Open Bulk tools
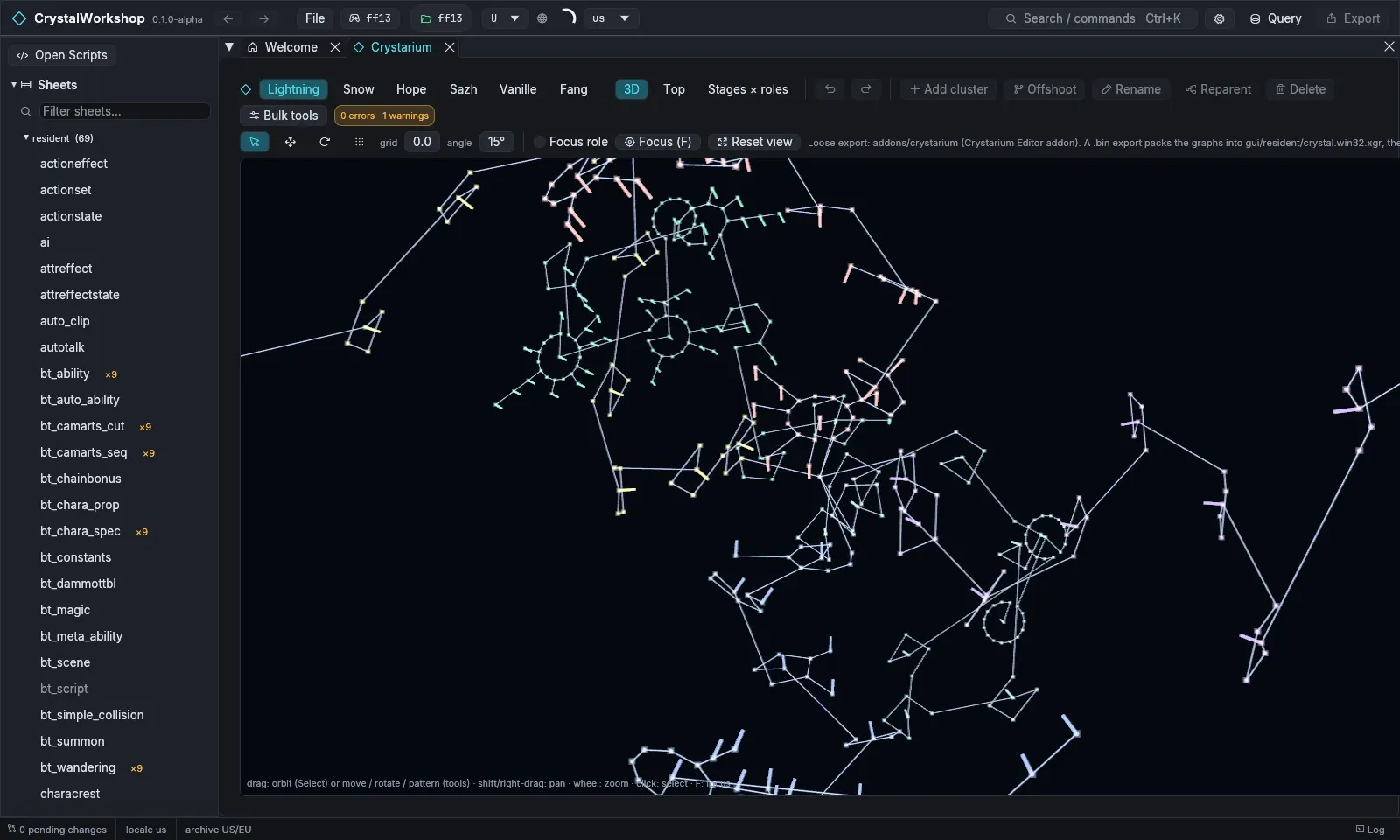Screen dimensions: 1400x840 click(283, 115)
